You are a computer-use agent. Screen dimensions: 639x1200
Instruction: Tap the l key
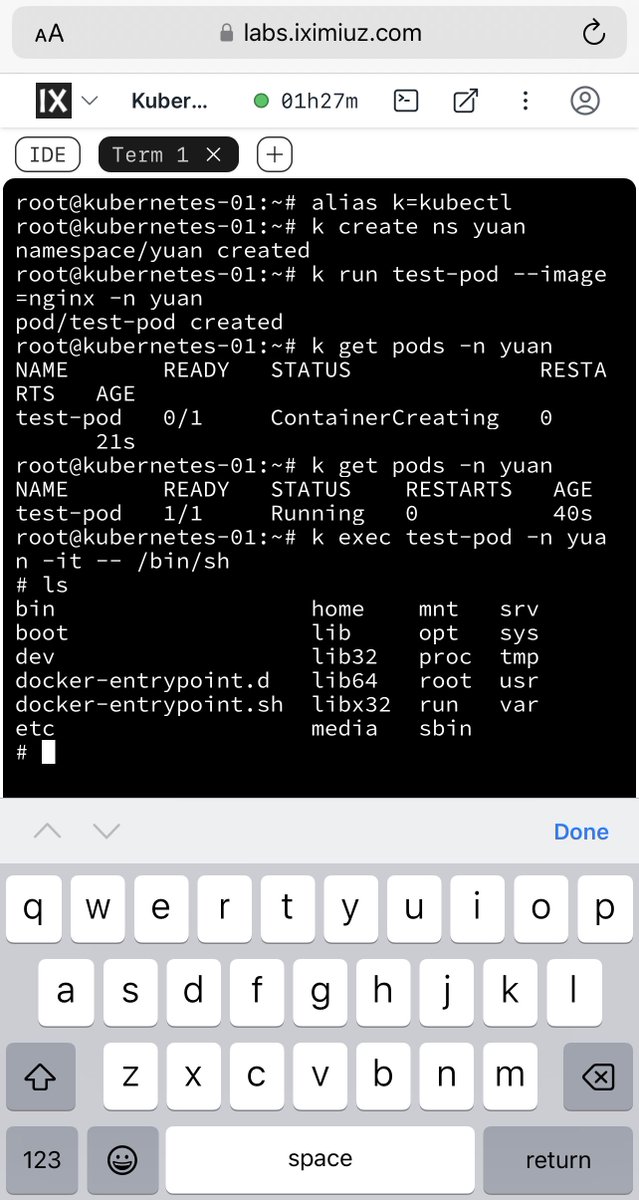tap(574, 991)
